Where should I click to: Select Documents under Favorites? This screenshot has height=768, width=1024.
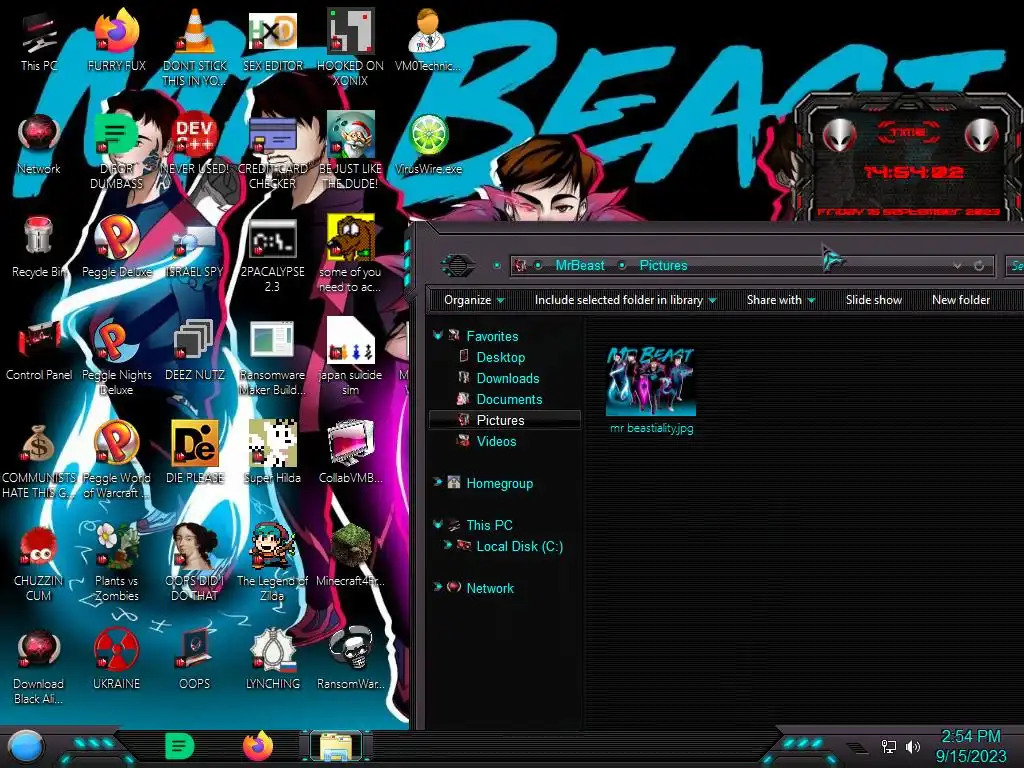click(509, 399)
